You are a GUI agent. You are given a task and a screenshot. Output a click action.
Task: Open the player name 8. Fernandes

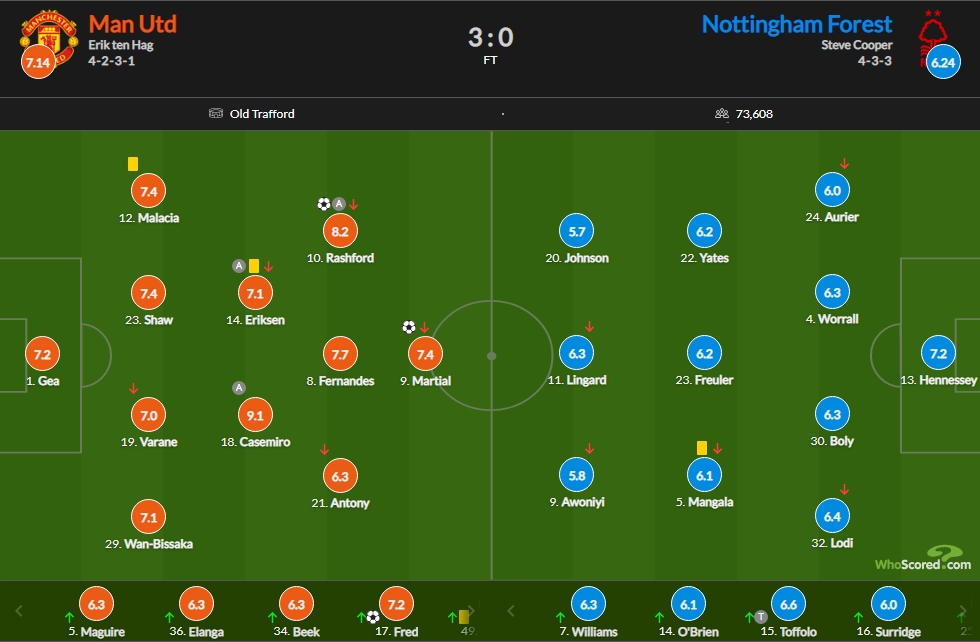tap(340, 381)
